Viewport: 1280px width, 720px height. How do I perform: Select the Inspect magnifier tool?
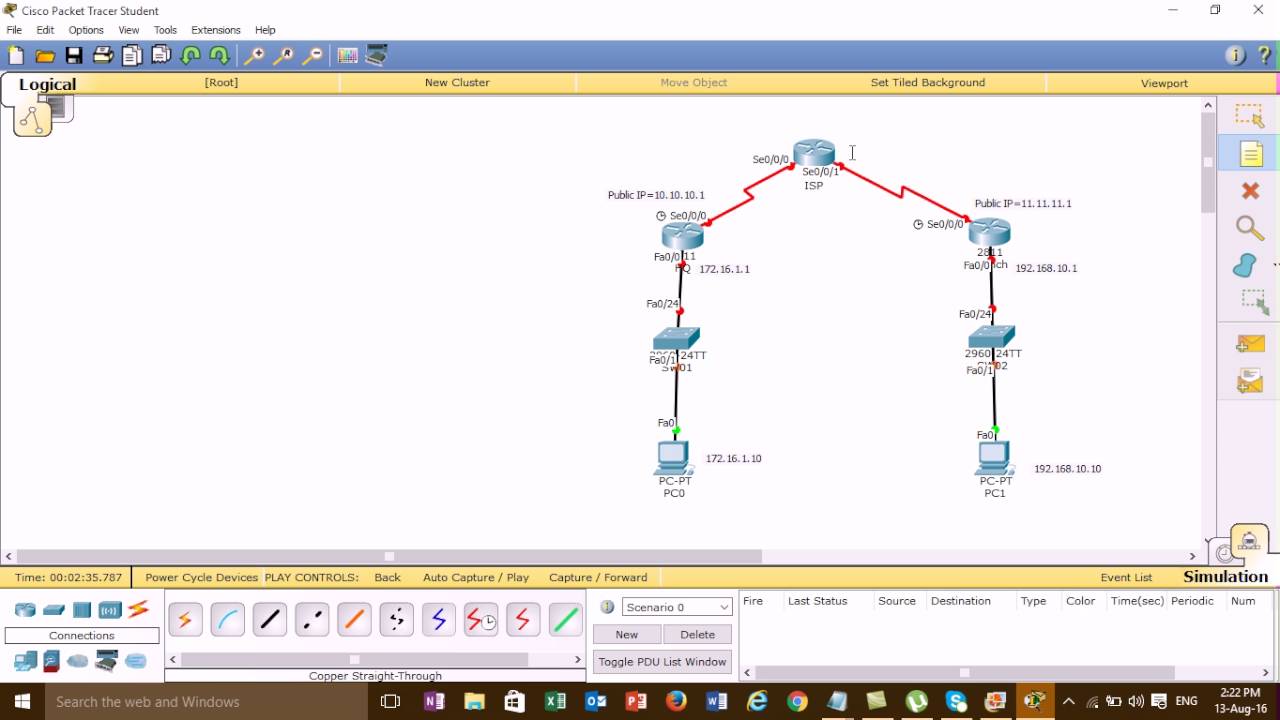point(1250,228)
